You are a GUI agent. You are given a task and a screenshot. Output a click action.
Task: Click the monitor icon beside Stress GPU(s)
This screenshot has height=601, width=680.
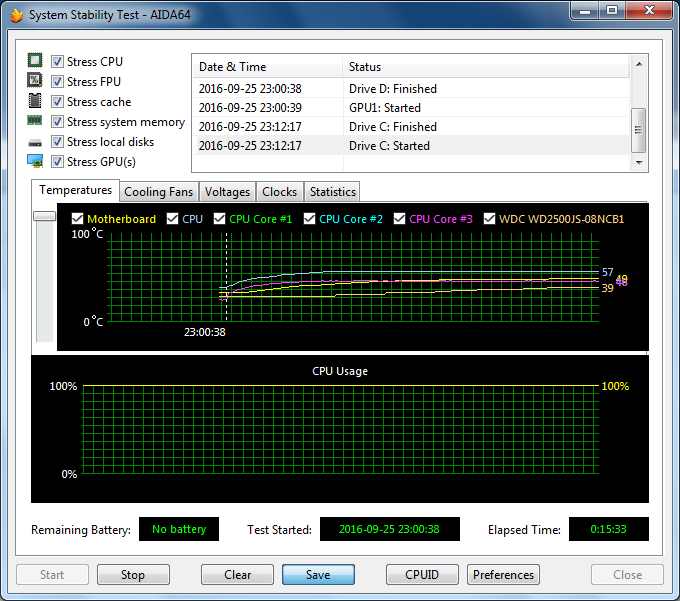click(35, 162)
